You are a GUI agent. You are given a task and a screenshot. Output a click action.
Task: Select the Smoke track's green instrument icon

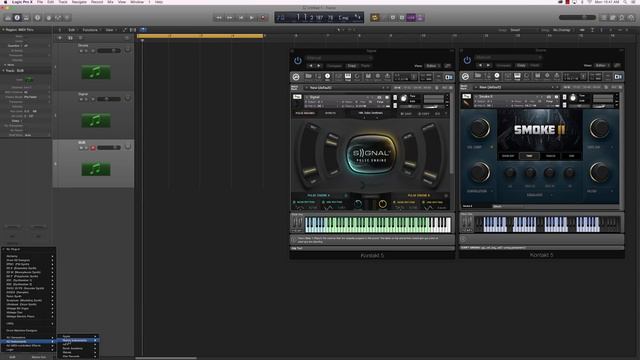(96, 72)
